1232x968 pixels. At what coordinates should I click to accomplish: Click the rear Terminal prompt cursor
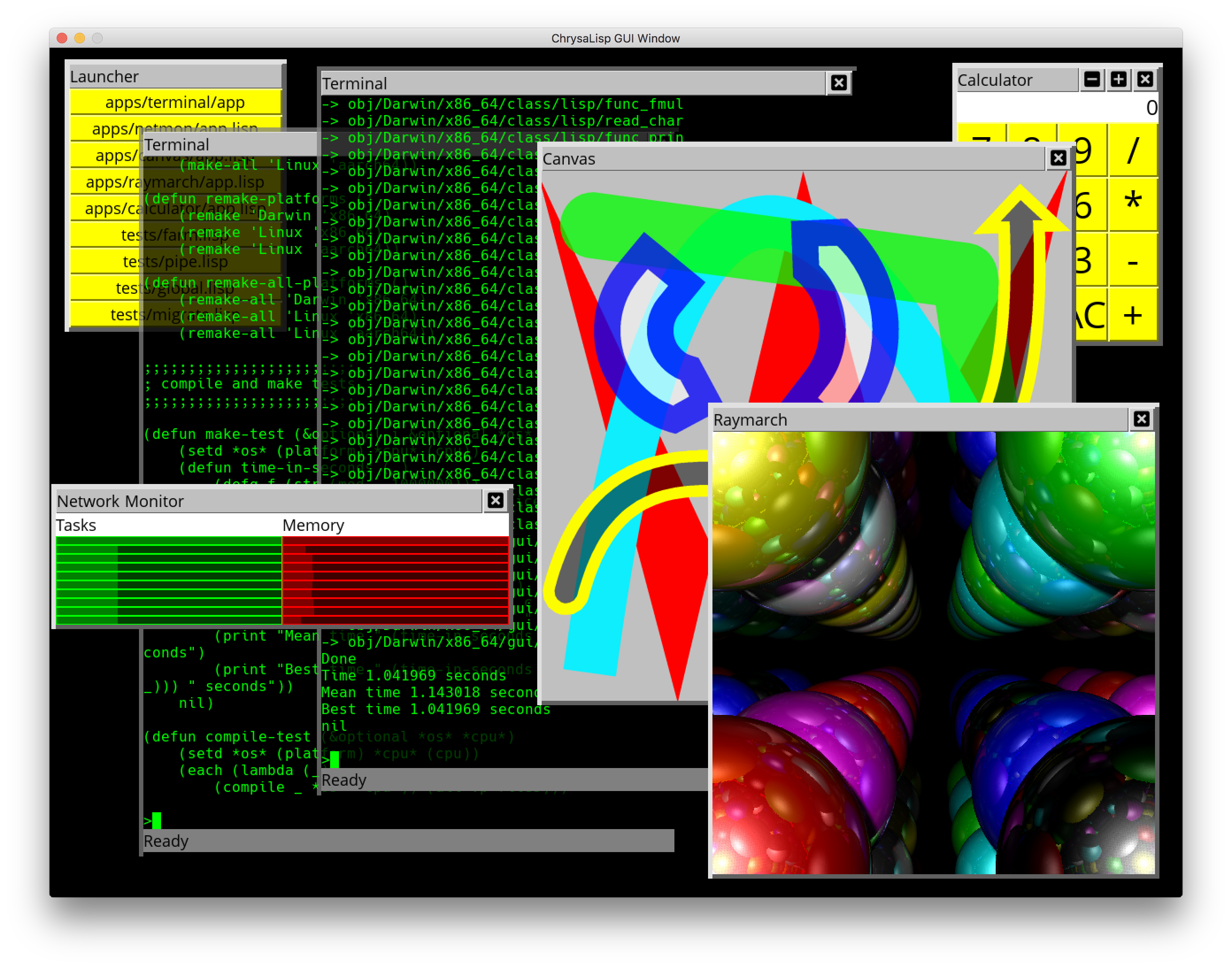(x=157, y=820)
